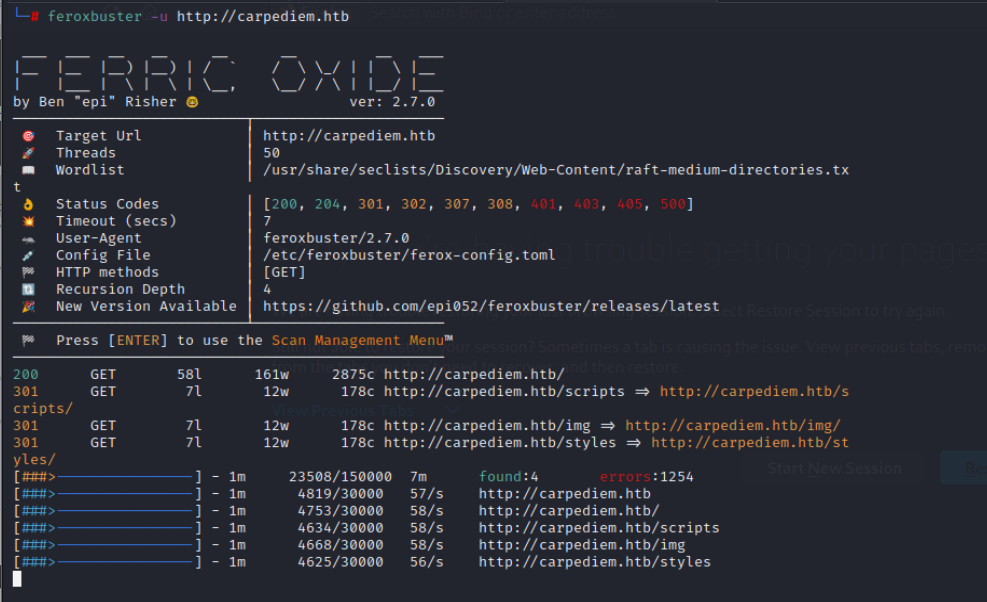Click the [ENTER] key hint

tap(138, 340)
